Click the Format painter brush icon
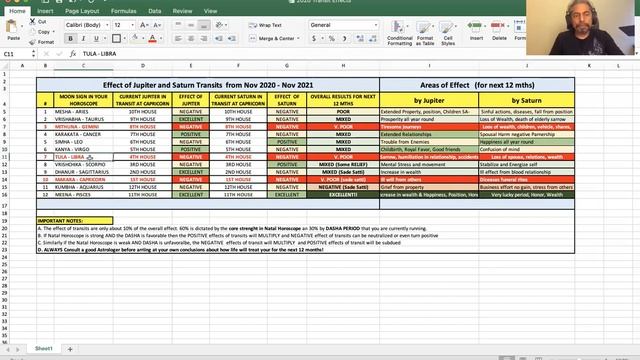Screen dimensions: 640x360 [x=33, y=42]
